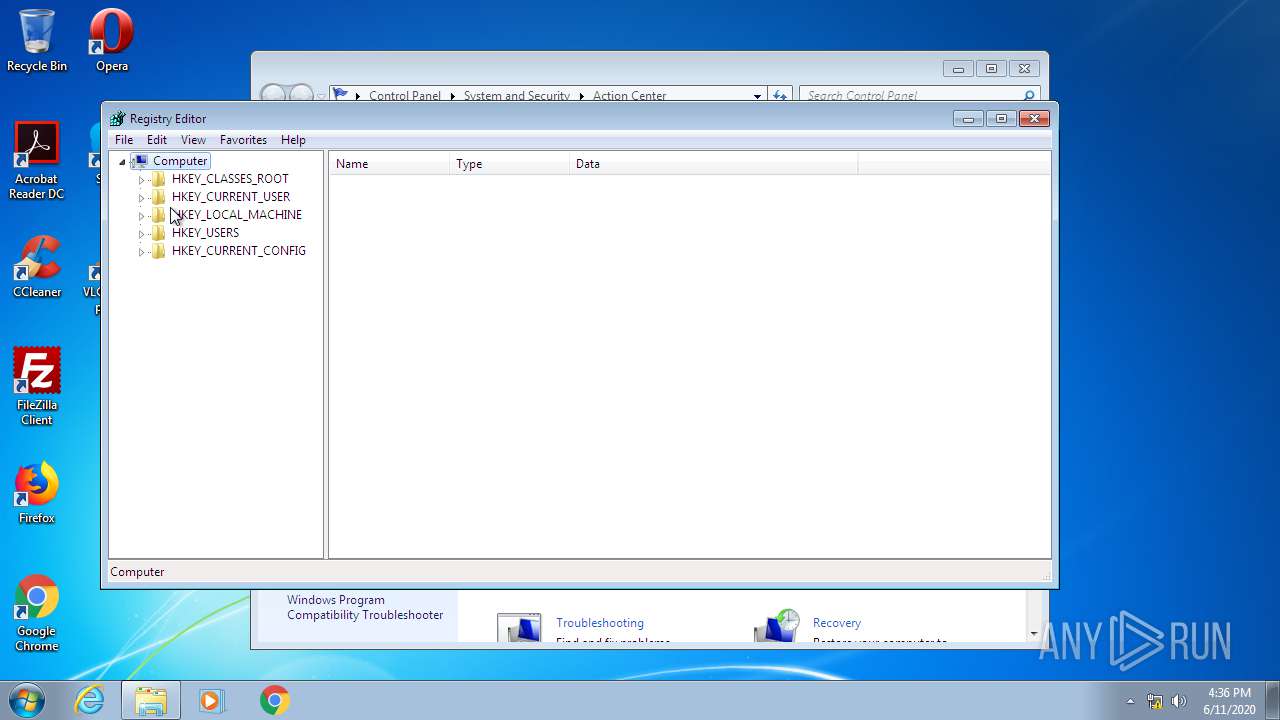Open Acrobat Reader DC desktop shortcut

[37, 161]
